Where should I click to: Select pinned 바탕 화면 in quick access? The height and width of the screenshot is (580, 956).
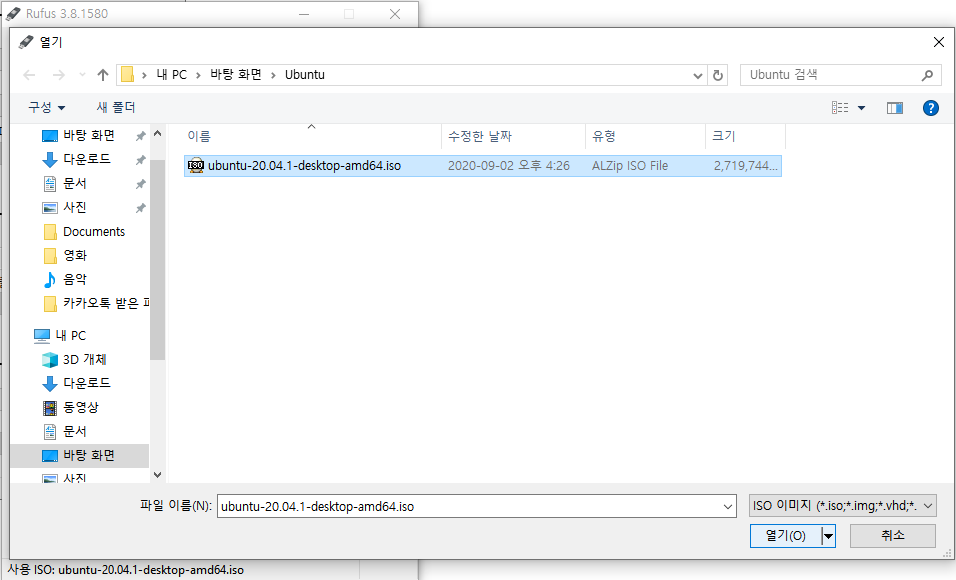[89, 135]
